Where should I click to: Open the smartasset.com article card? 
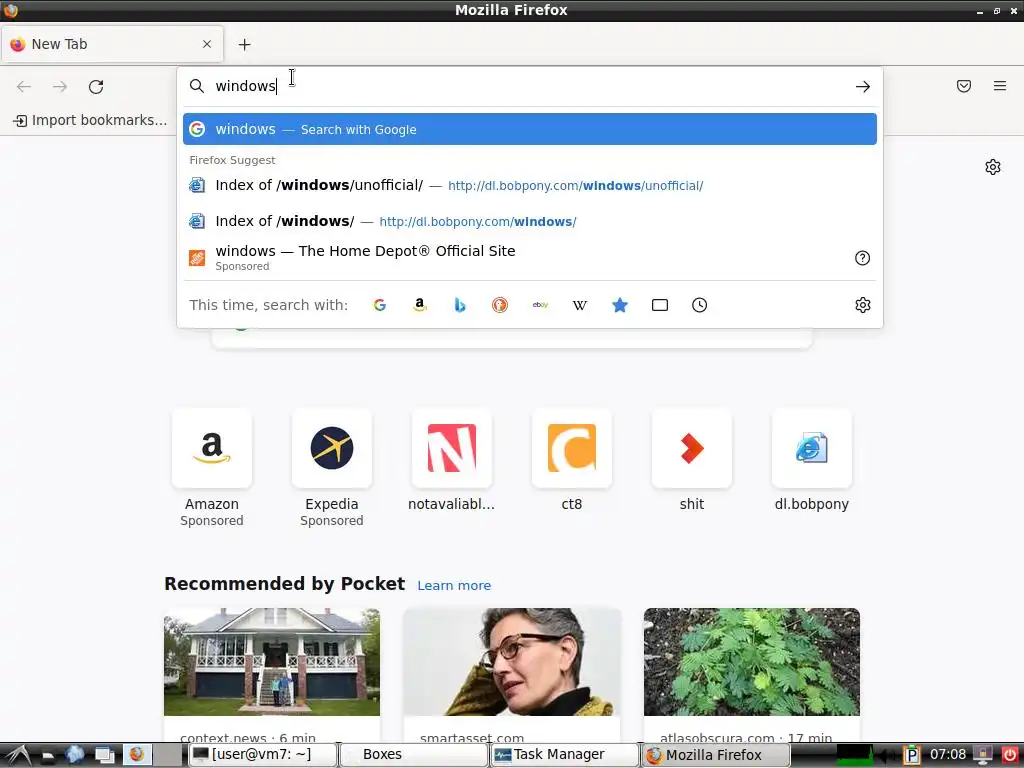512,675
